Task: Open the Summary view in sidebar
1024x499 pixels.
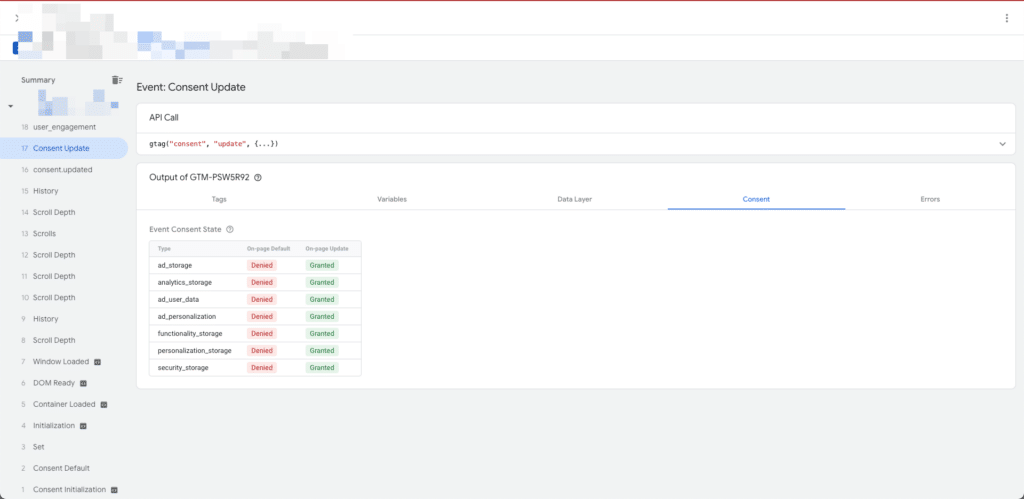Action: pyautogui.click(x=38, y=80)
